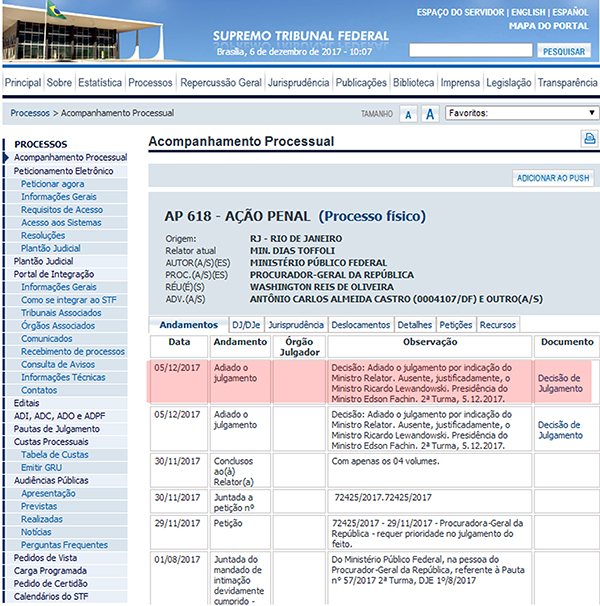
Task: Open Recebimento de processos link
Action: point(73,351)
